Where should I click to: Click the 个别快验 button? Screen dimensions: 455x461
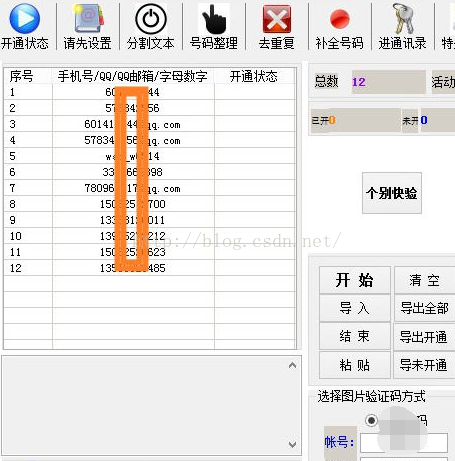[392, 193]
